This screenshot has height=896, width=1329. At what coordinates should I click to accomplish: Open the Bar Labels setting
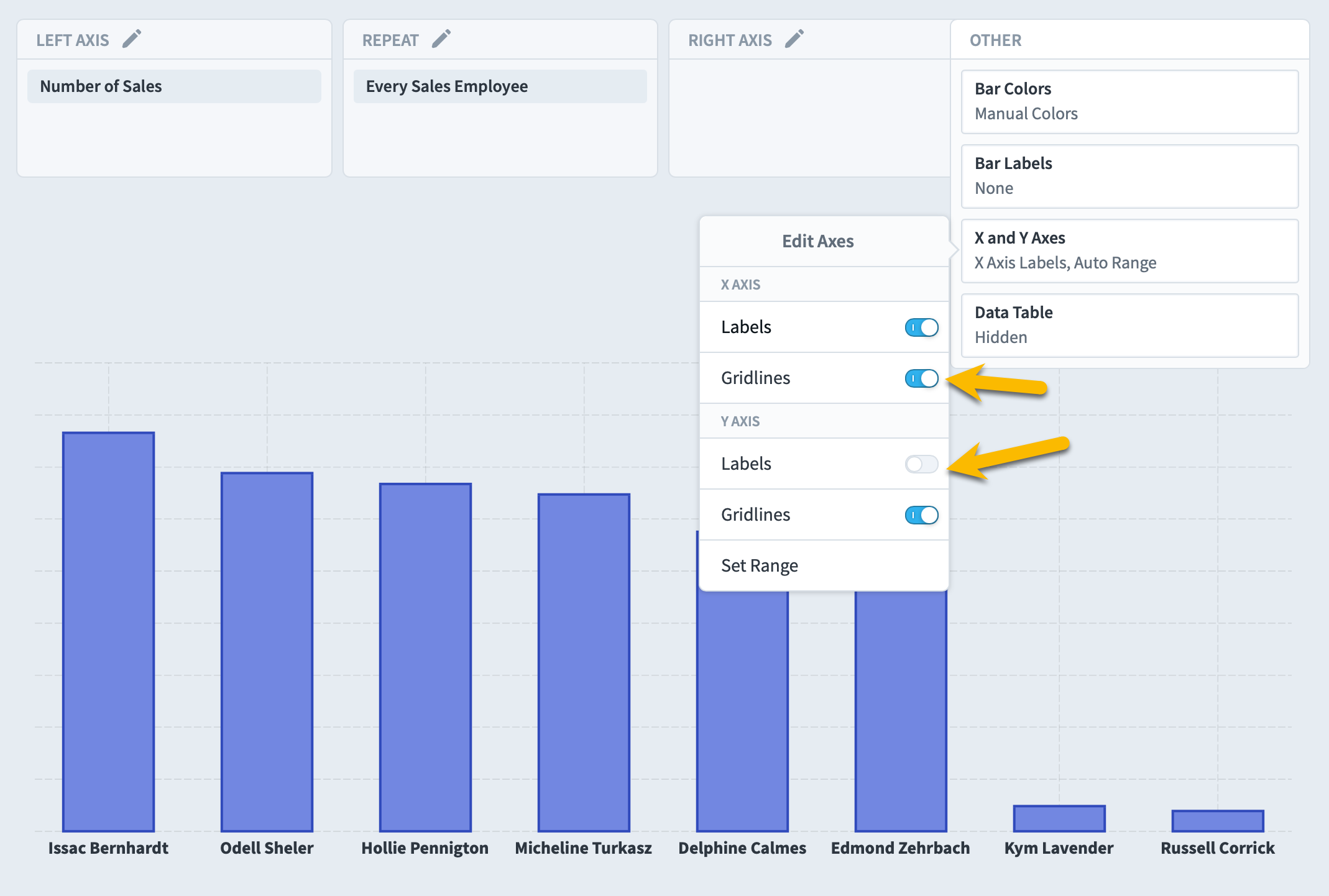click(1129, 176)
